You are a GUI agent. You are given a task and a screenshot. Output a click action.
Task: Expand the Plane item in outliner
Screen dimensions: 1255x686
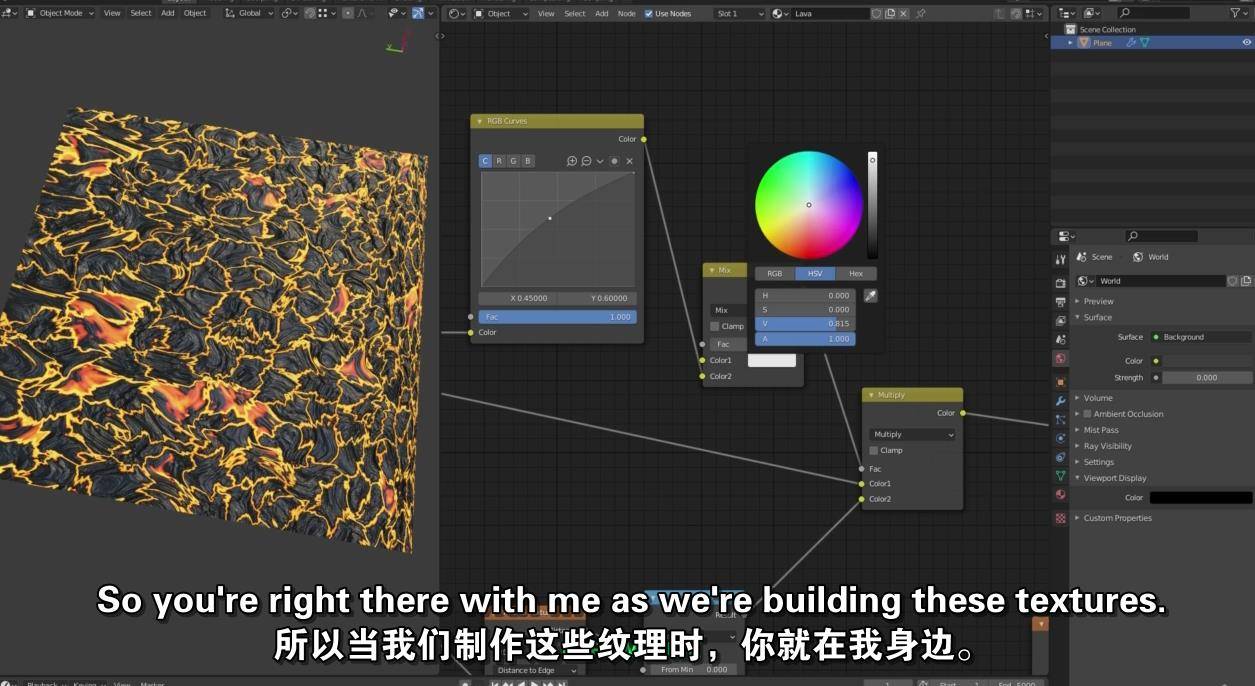point(1070,43)
